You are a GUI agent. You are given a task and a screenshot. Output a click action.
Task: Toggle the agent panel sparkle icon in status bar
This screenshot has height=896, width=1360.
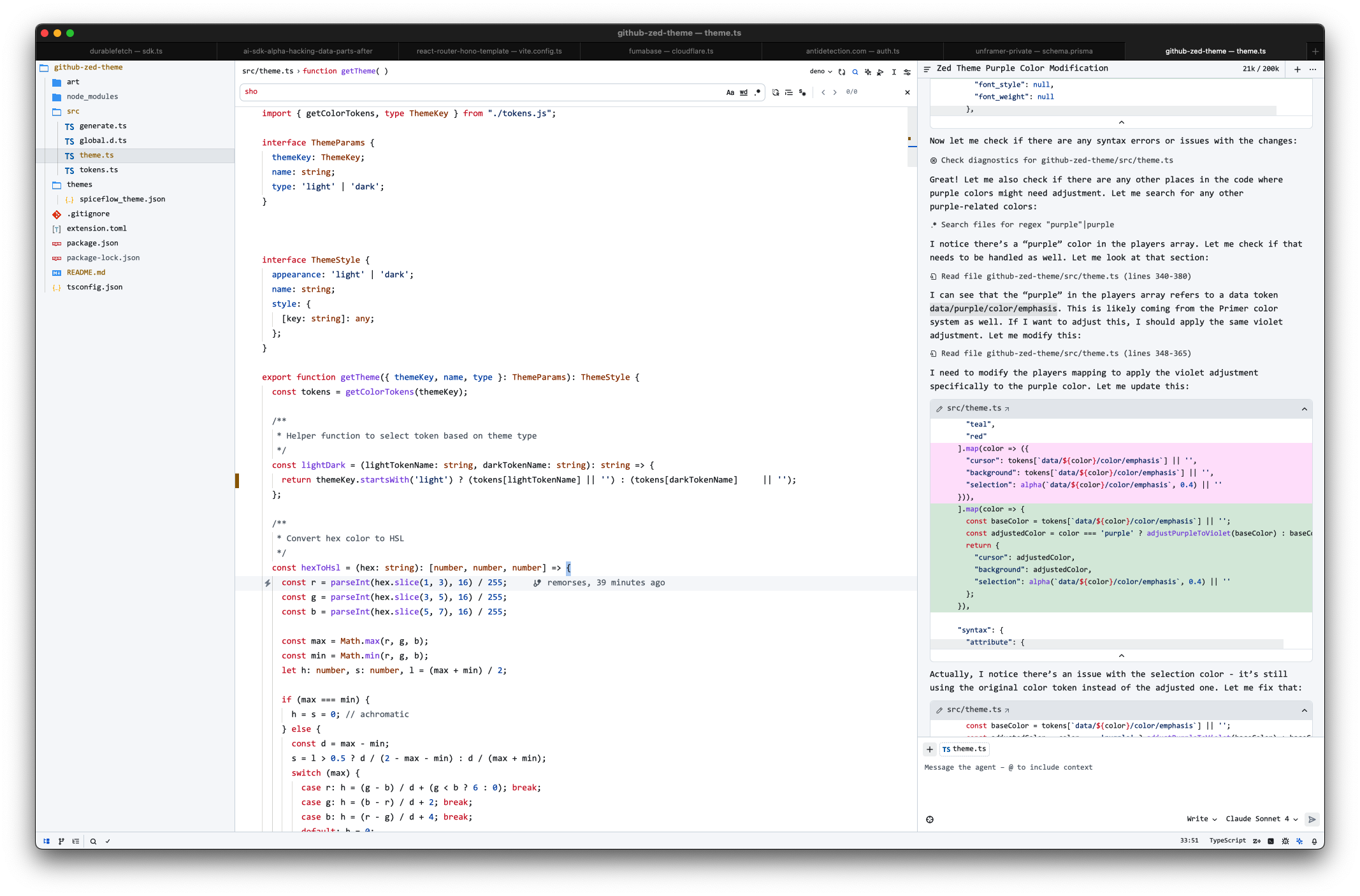click(x=1299, y=841)
